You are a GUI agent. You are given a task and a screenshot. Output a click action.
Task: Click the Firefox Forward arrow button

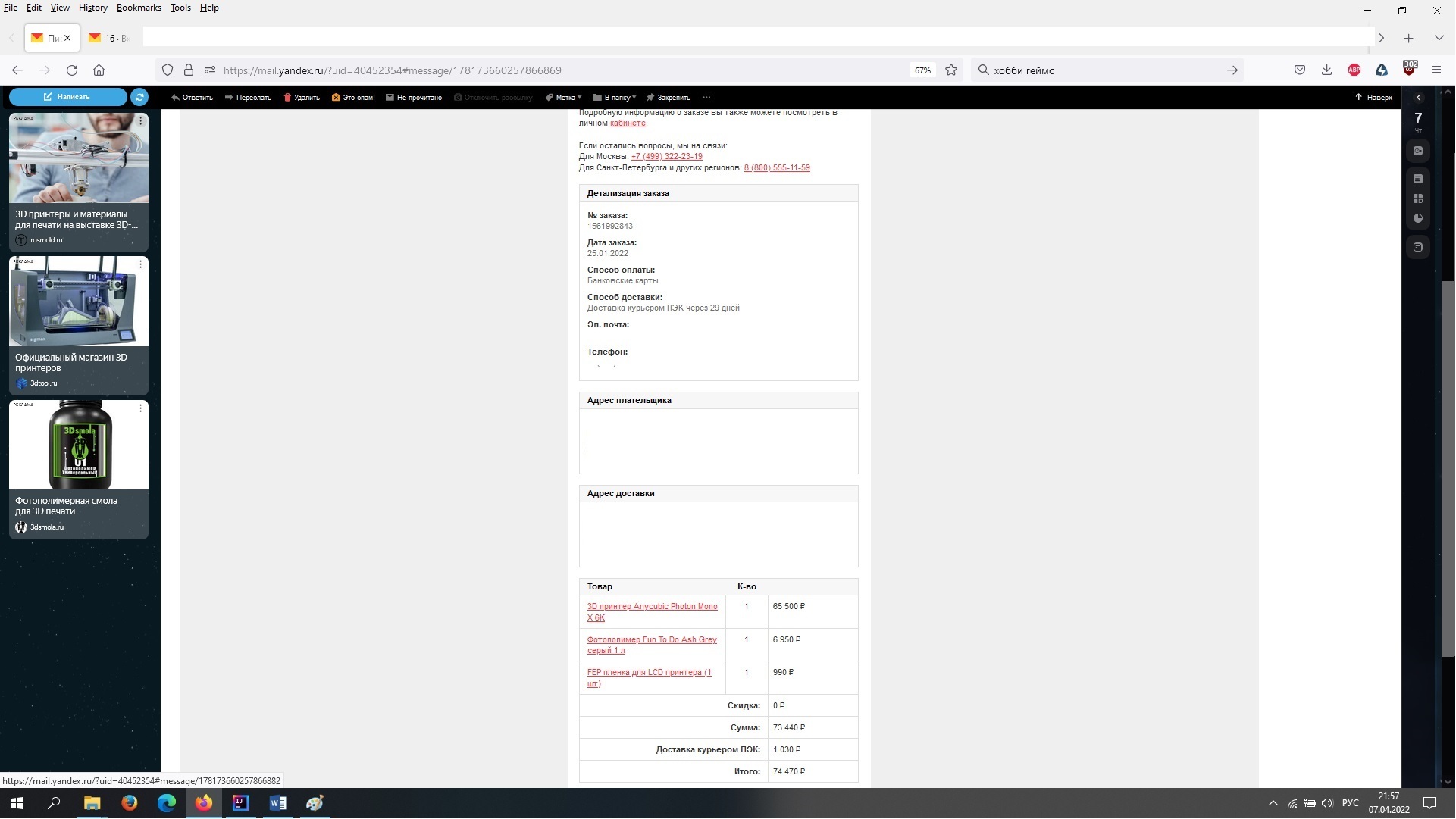tap(45, 70)
